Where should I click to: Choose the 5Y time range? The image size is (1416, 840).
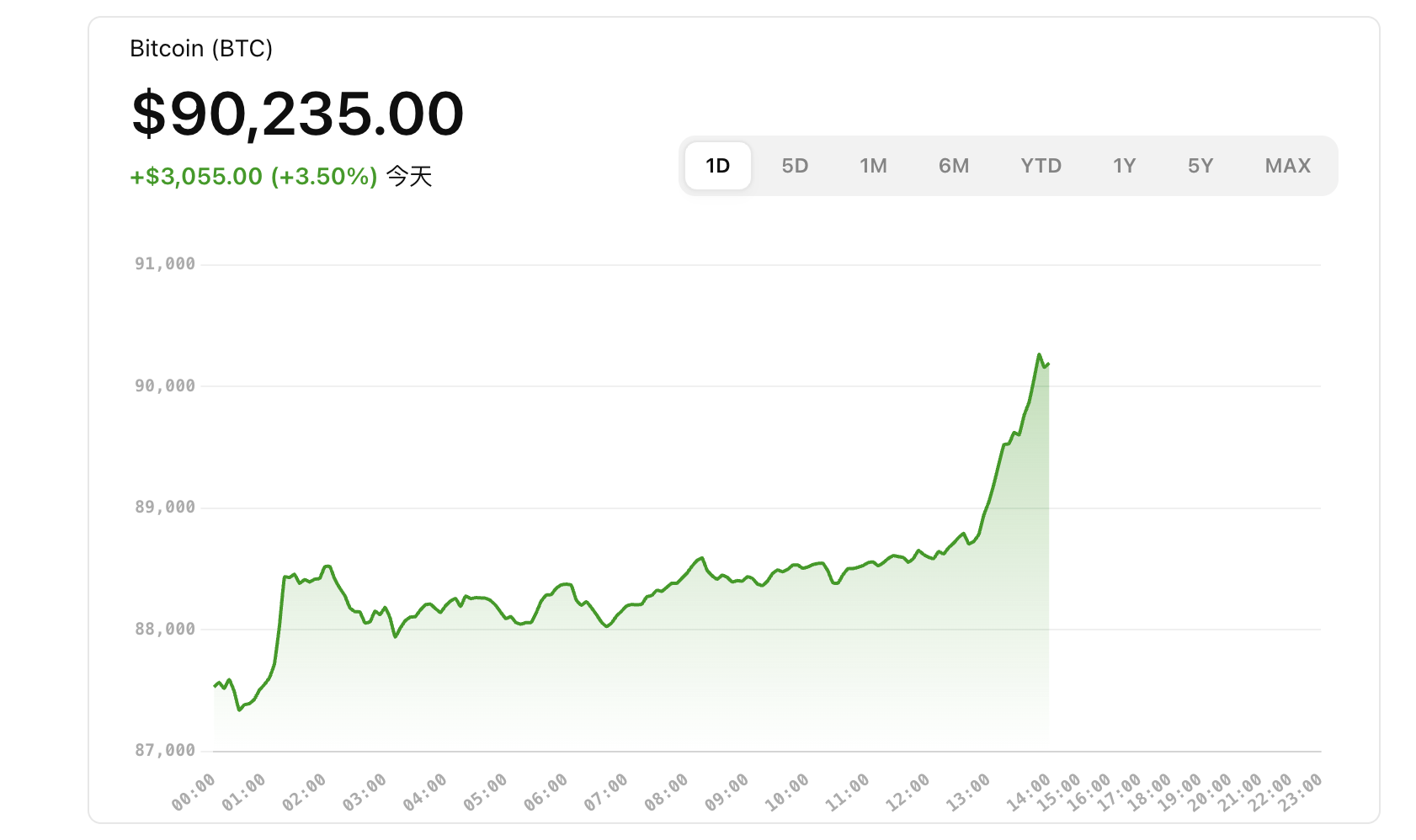(x=1200, y=166)
